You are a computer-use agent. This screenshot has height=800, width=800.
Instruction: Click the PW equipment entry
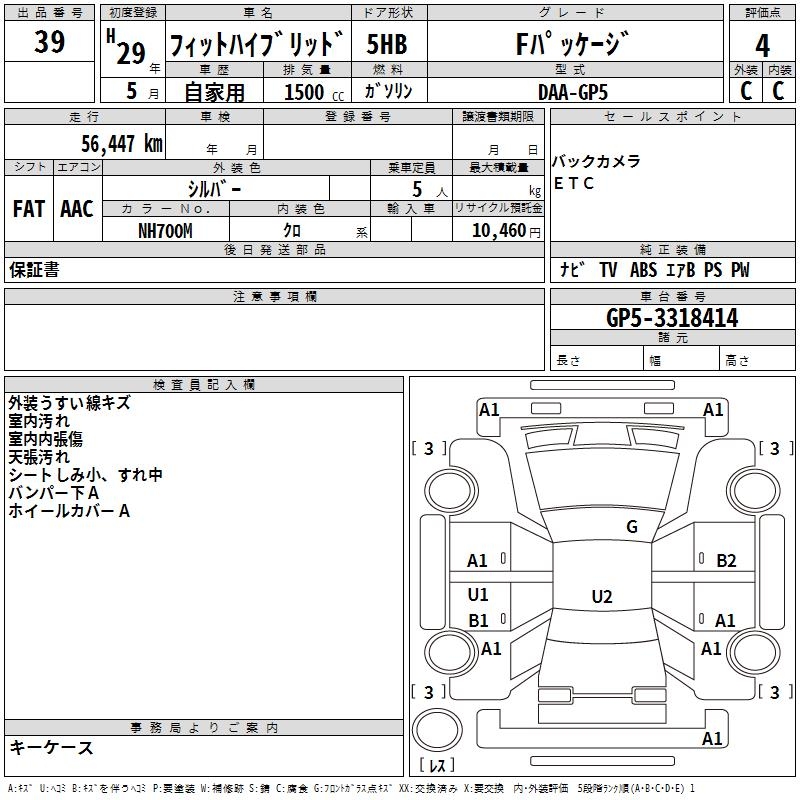tap(740, 270)
